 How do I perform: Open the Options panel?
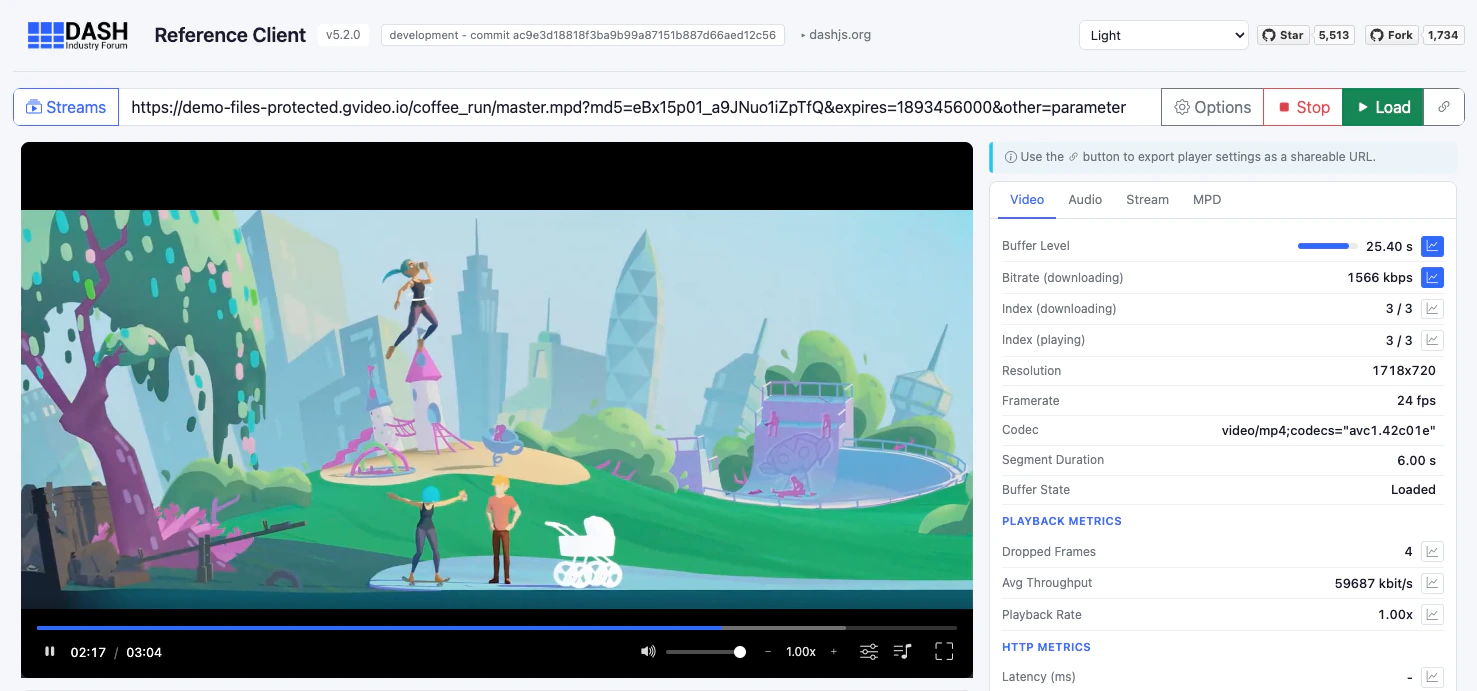(x=1212, y=107)
